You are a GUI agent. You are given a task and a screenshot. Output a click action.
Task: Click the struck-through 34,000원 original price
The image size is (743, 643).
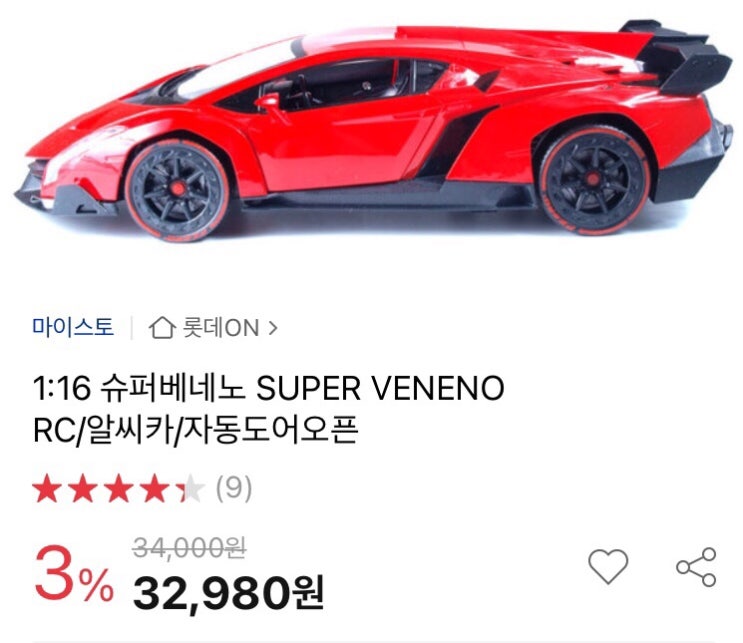[x=189, y=548]
